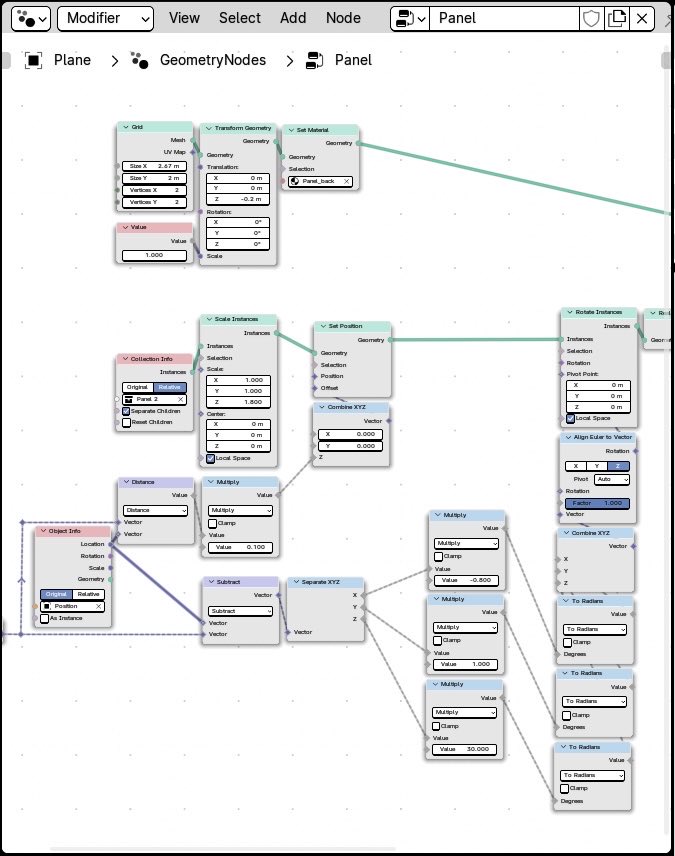Select Y axis in Align Euler node
Screen dimensions: 675x856
[597, 466]
